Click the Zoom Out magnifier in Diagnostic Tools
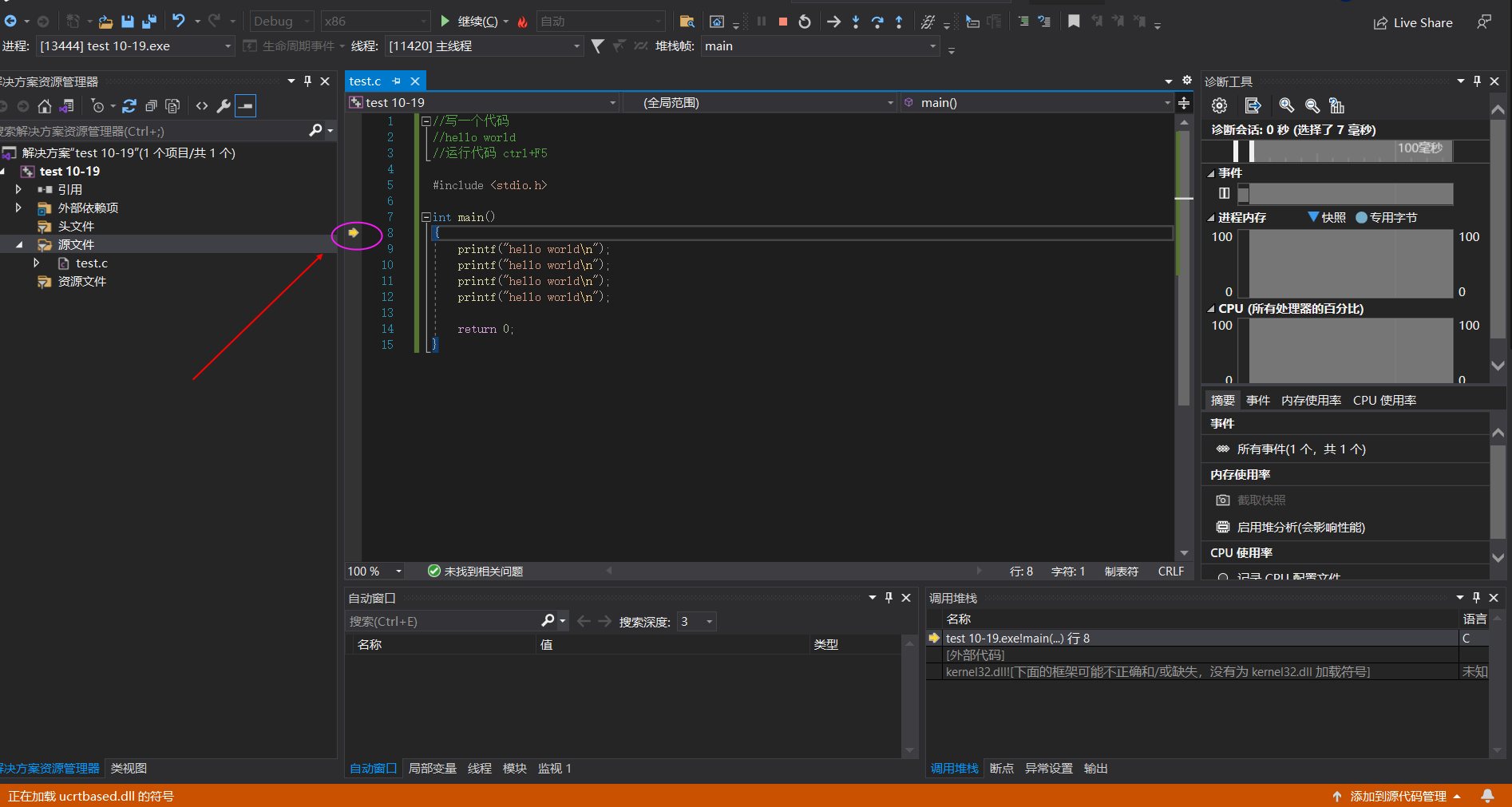Viewport: 1512px width, 807px height. pyautogui.click(x=1312, y=105)
